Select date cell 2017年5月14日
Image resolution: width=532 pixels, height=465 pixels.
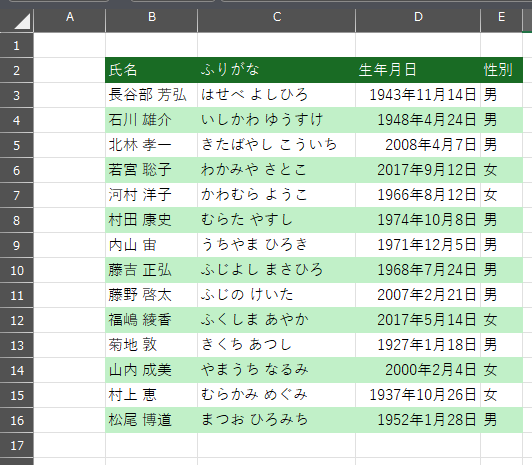coord(418,320)
